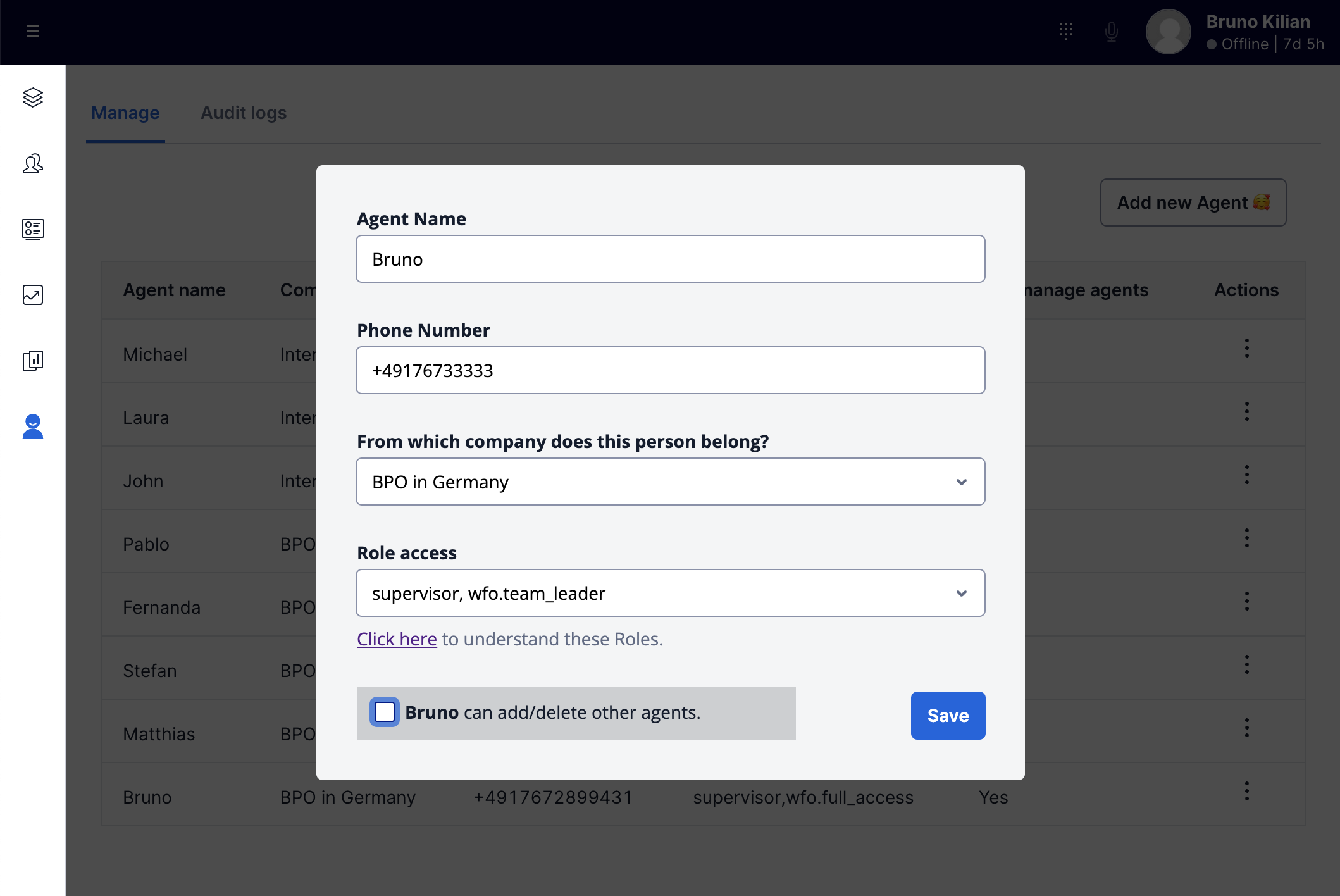1340x896 pixels.
Task: Select the Manage tab
Action: (125, 113)
